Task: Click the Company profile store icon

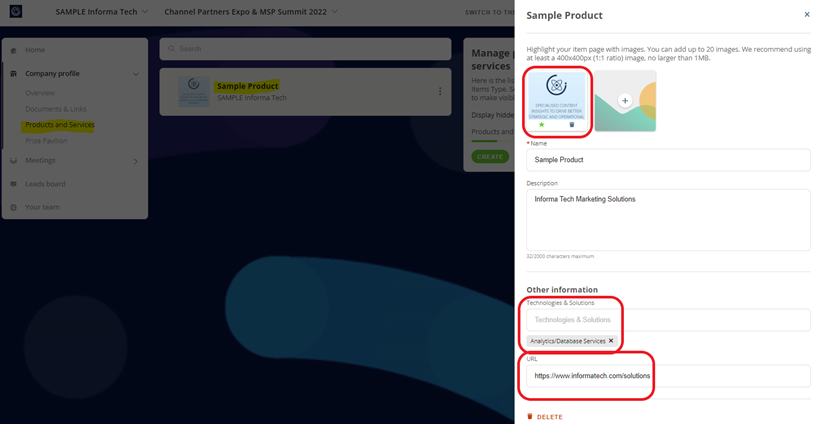Action: point(13,74)
